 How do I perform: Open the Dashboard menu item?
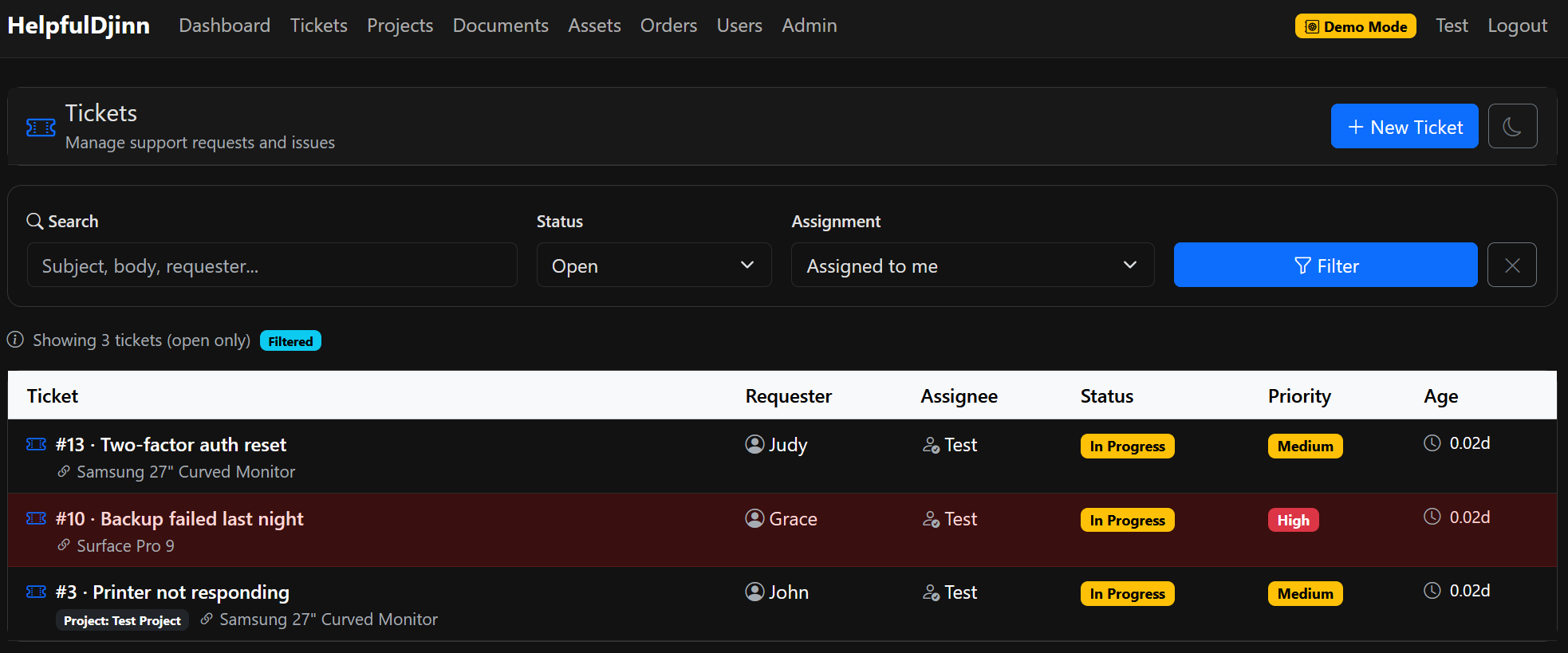[x=225, y=26]
